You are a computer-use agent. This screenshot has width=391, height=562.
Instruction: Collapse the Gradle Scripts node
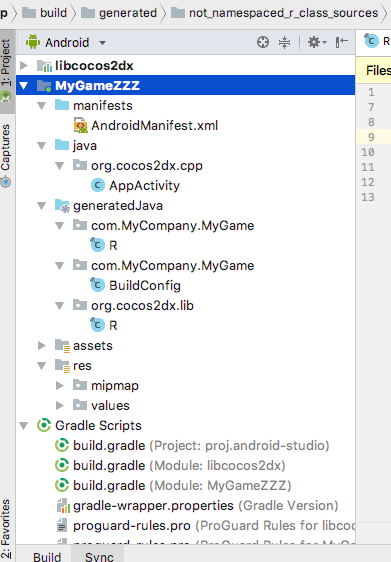click(x=24, y=426)
